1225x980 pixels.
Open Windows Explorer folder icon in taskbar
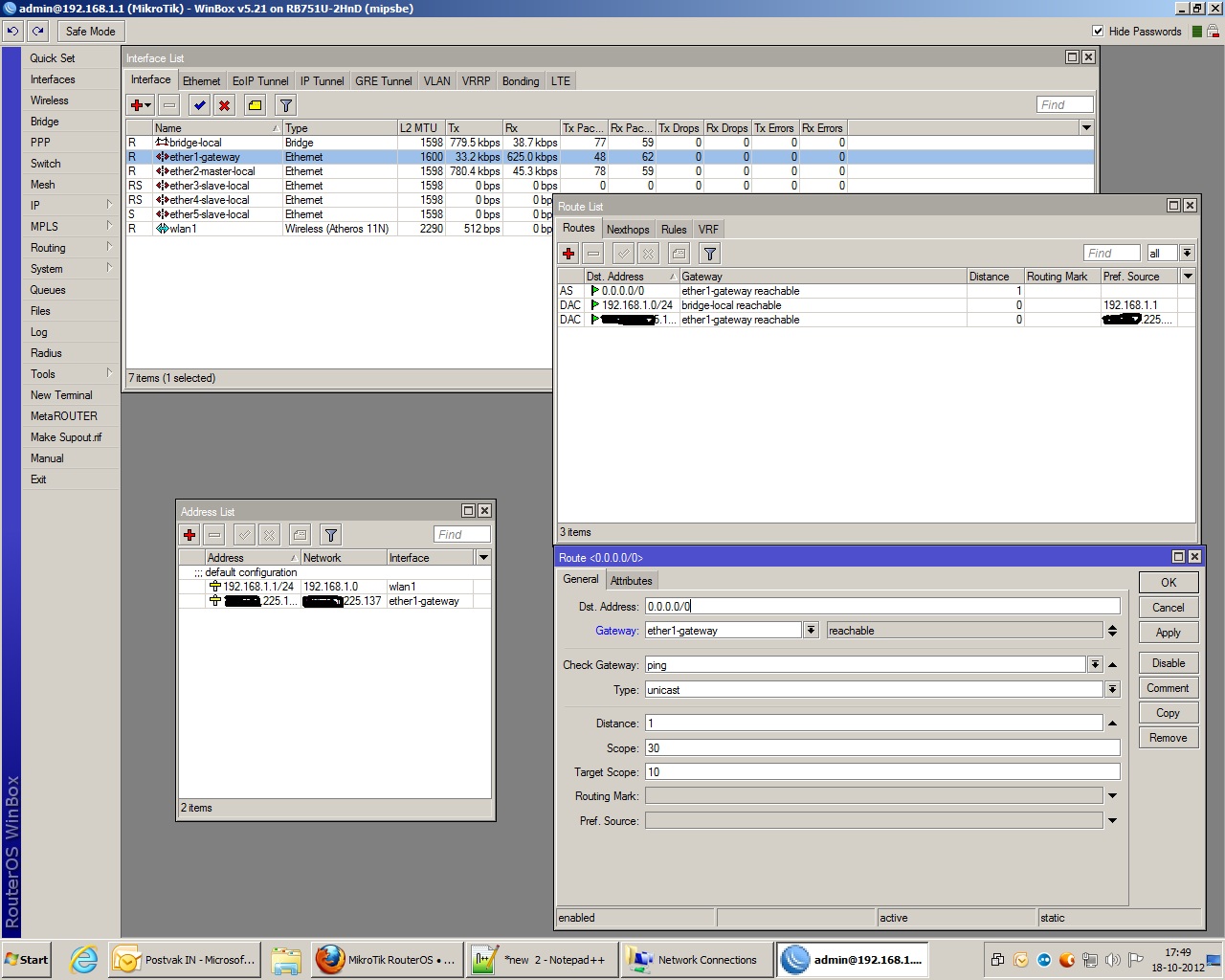click(x=285, y=960)
